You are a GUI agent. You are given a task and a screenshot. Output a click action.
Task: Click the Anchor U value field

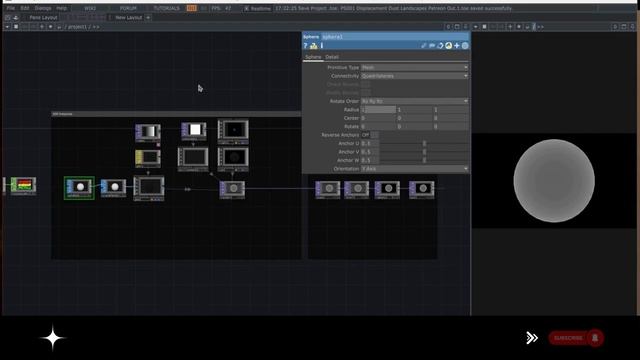pyautogui.click(x=370, y=143)
